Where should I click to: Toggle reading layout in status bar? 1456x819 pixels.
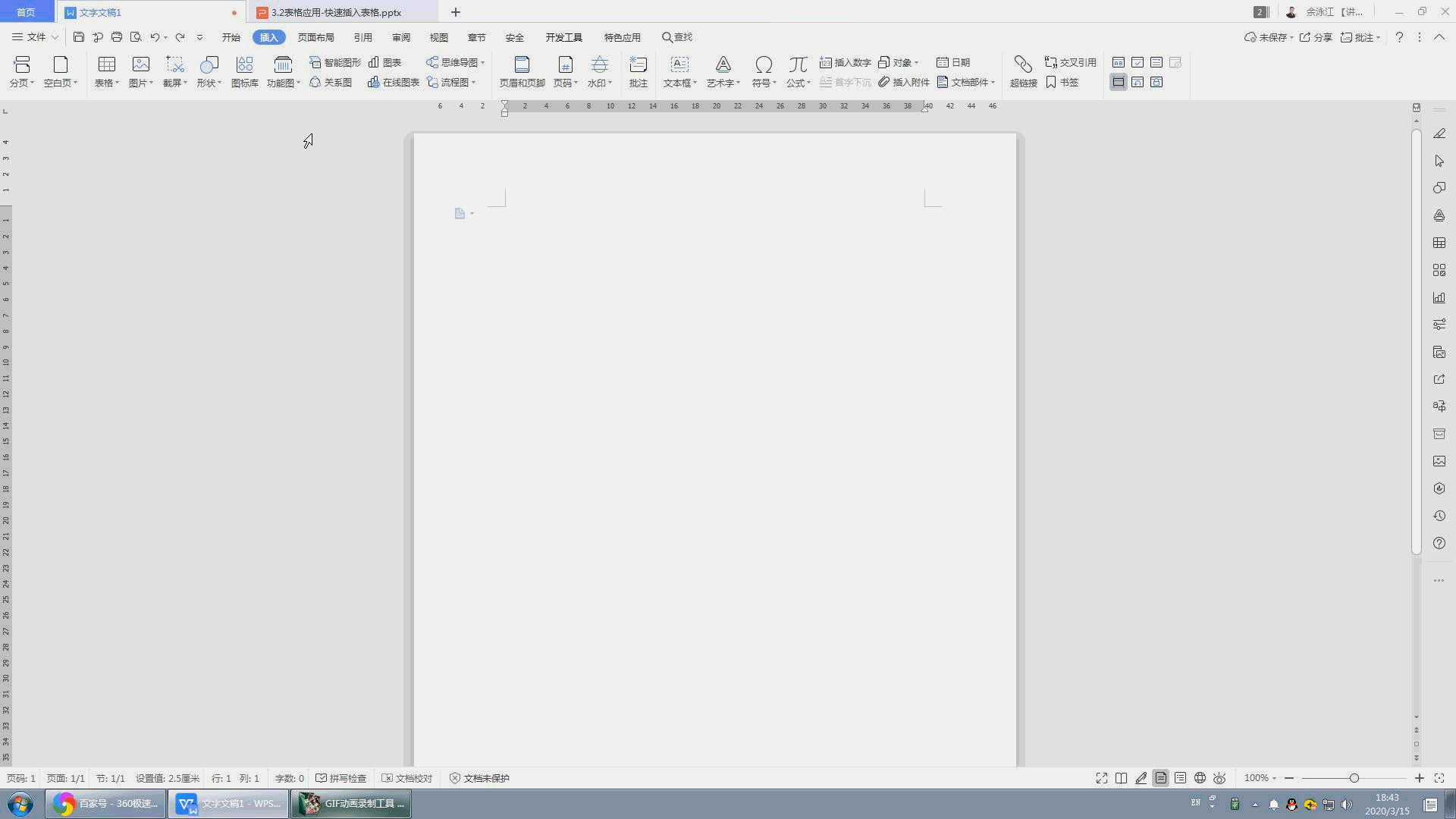pos(1121,778)
